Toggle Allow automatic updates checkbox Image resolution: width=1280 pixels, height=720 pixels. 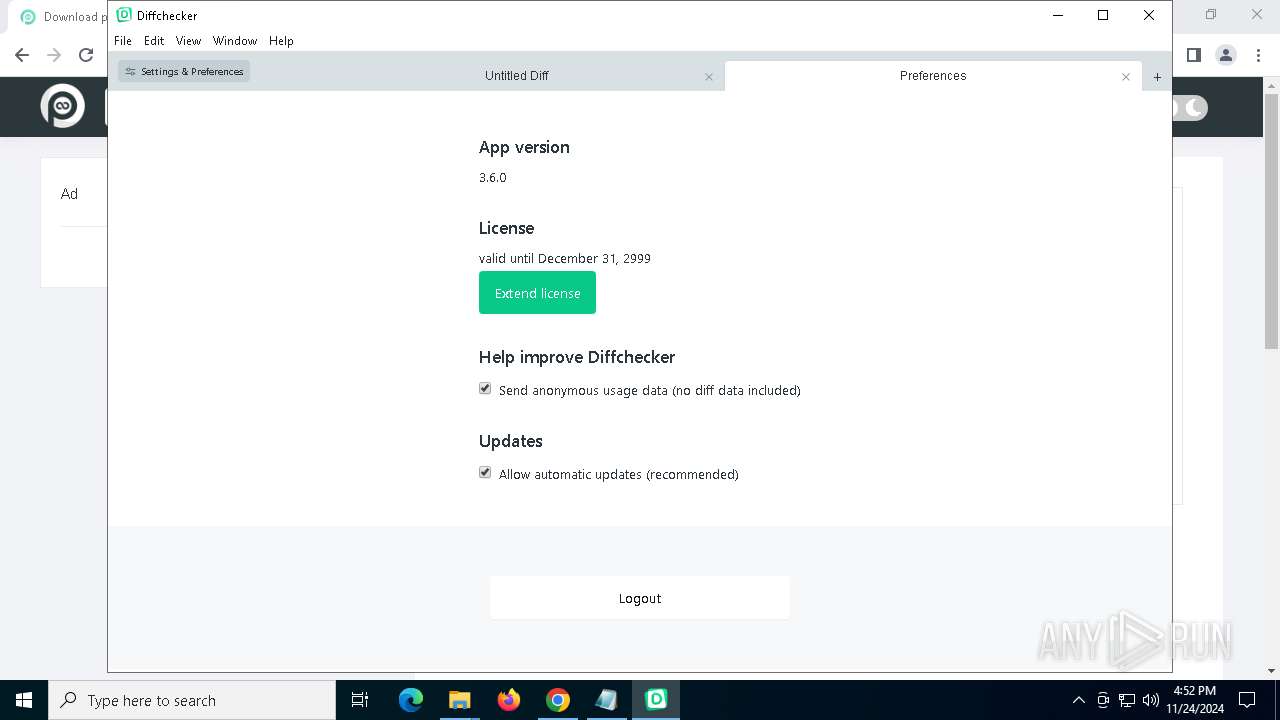(x=485, y=473)
